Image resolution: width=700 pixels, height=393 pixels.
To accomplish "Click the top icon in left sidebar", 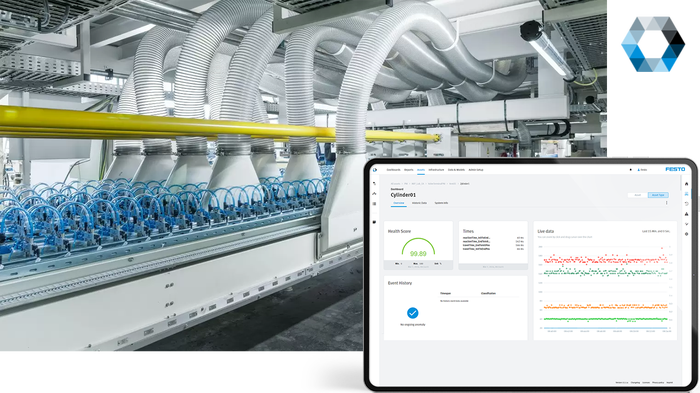I will pyautogui.click(x=375, y=184).
